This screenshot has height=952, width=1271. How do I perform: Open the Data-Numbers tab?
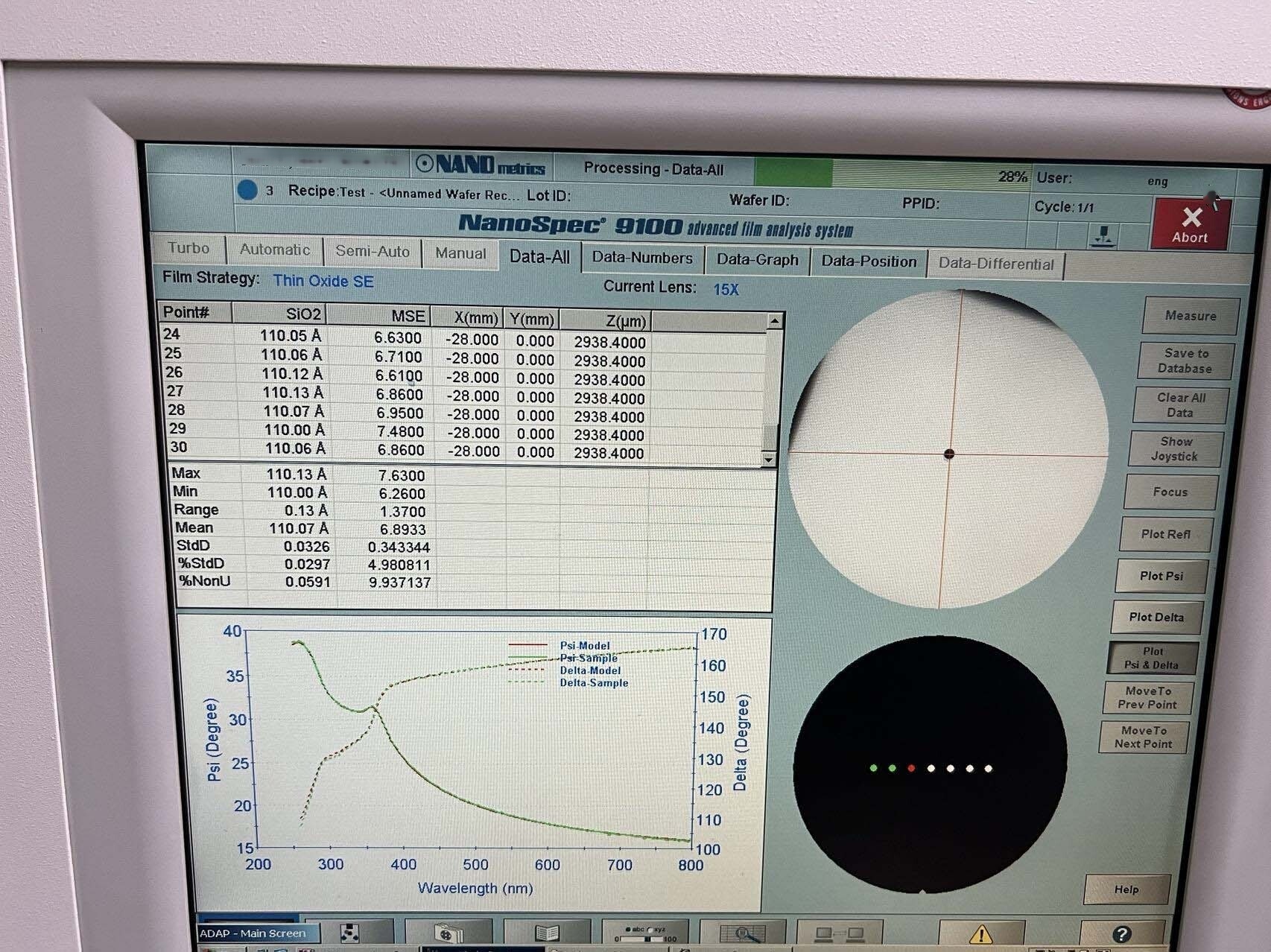(642, 258)
